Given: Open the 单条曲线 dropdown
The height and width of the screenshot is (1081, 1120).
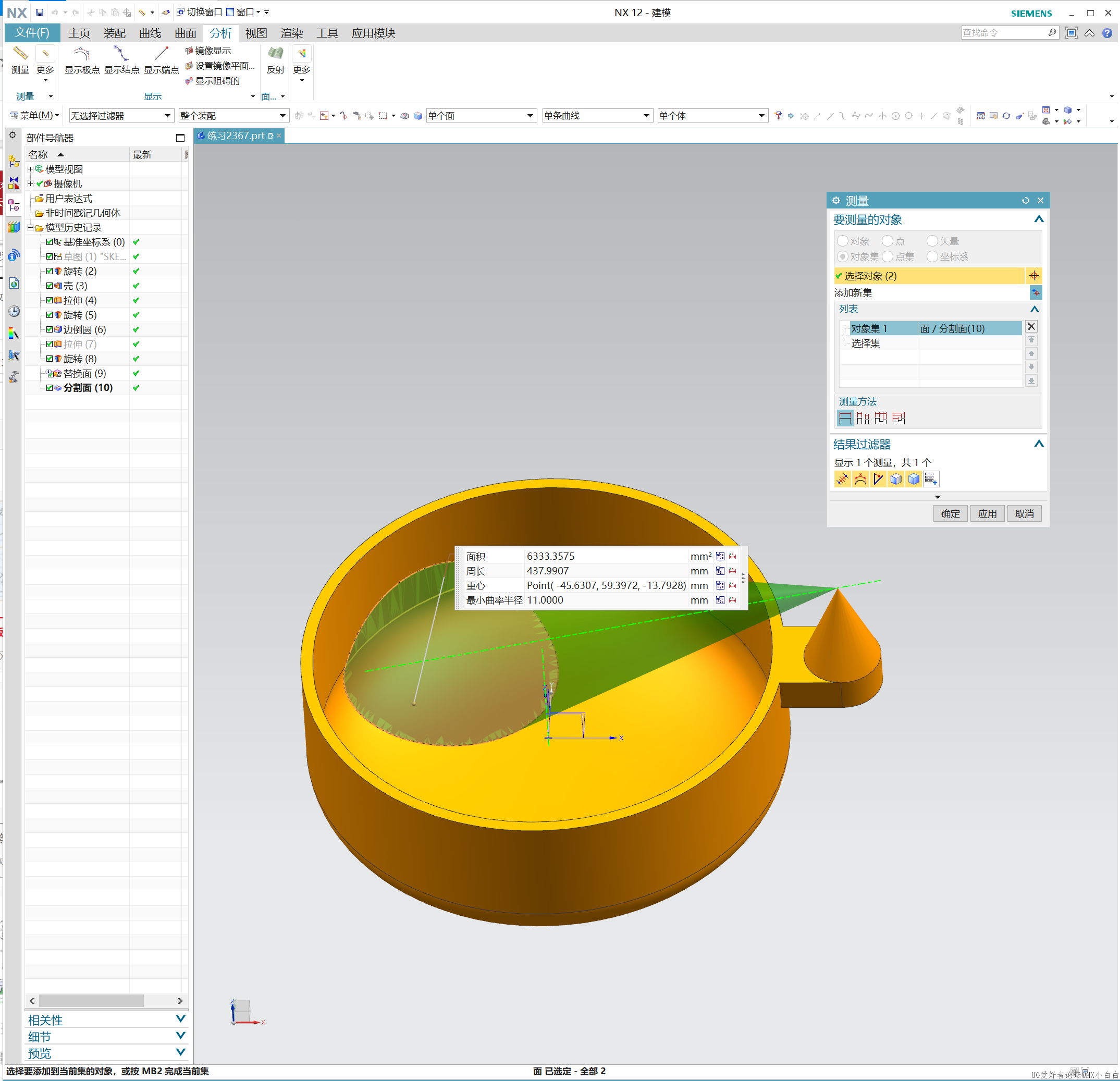Looking at the screenshot, I should [x=597, y=115].
